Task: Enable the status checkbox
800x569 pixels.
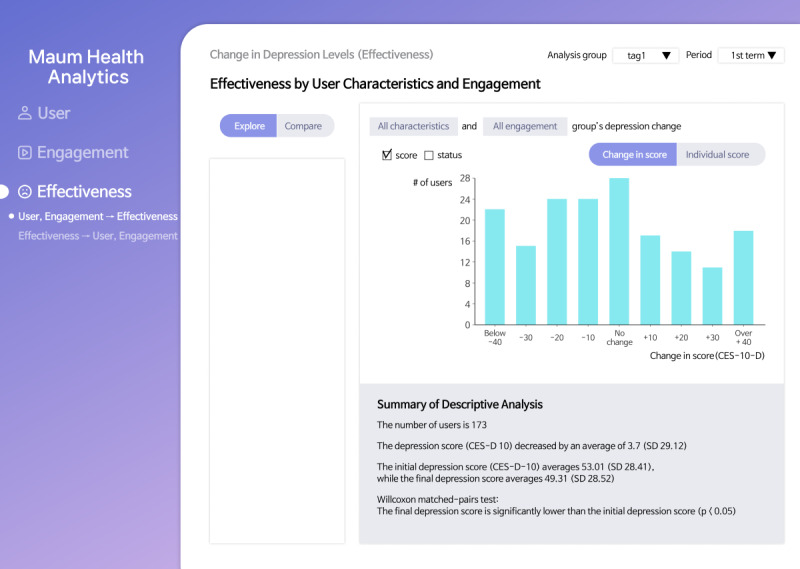Action: click(x=429, y=155)
